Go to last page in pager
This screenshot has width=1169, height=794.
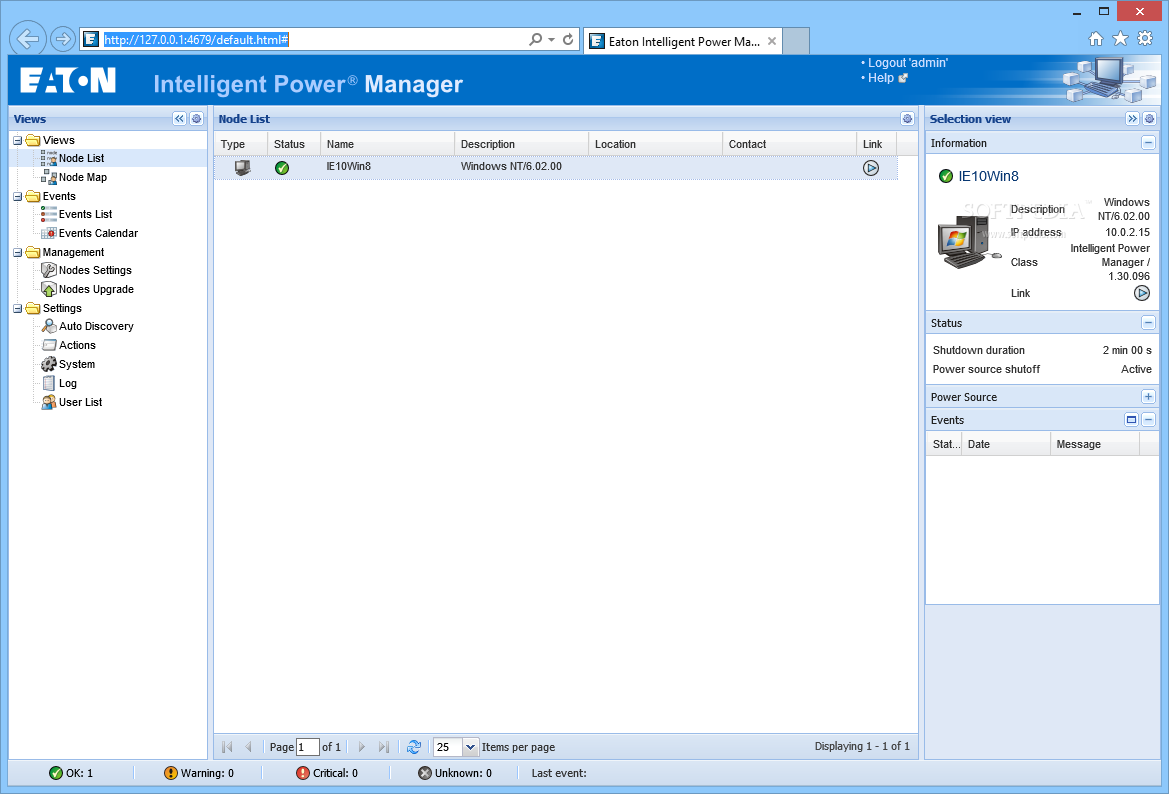(383, 746)
